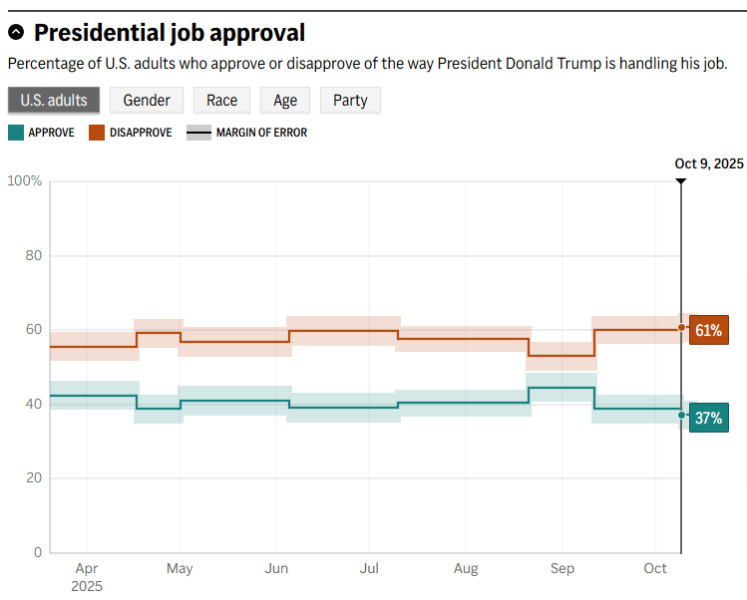Click the 37% approve value badge
747x600 pixels.
(x=708, y=418)
